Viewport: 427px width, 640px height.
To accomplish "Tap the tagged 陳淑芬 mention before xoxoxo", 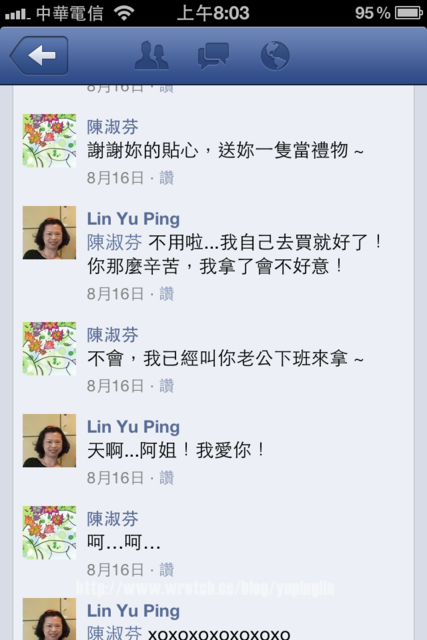I will pos(115,633).
